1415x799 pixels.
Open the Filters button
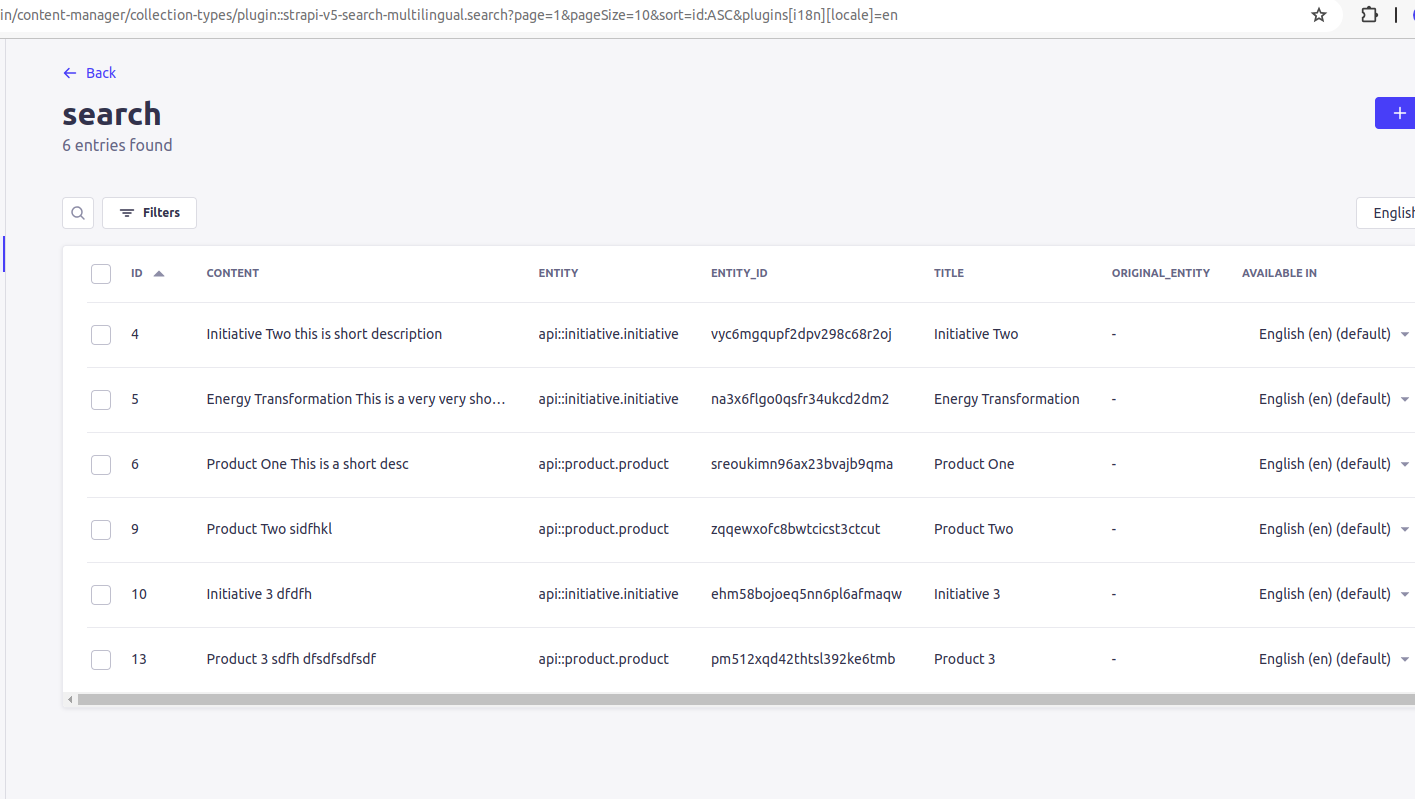point(149,213)
